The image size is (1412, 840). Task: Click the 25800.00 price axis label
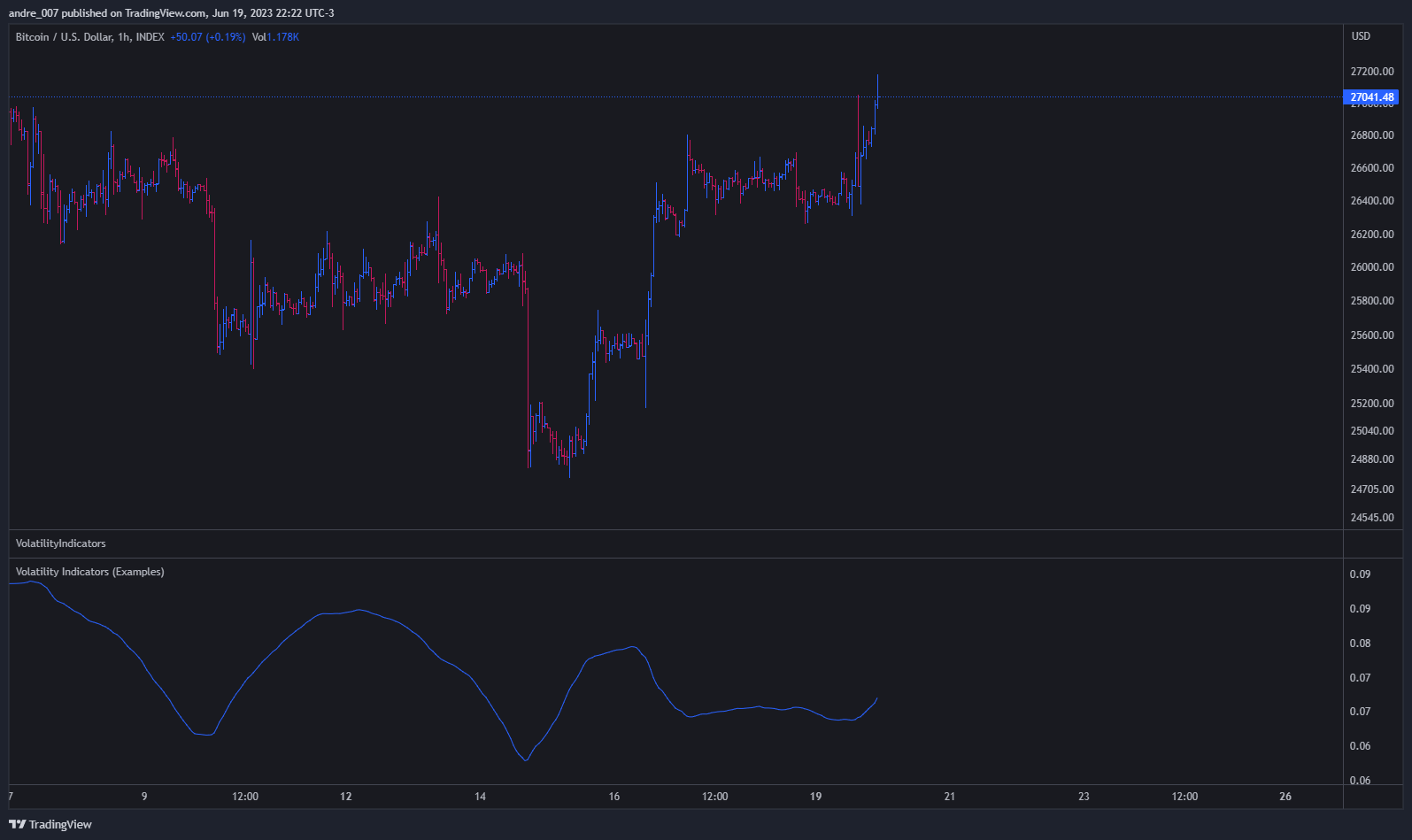pyautogui.click(x=1372, y=301)
